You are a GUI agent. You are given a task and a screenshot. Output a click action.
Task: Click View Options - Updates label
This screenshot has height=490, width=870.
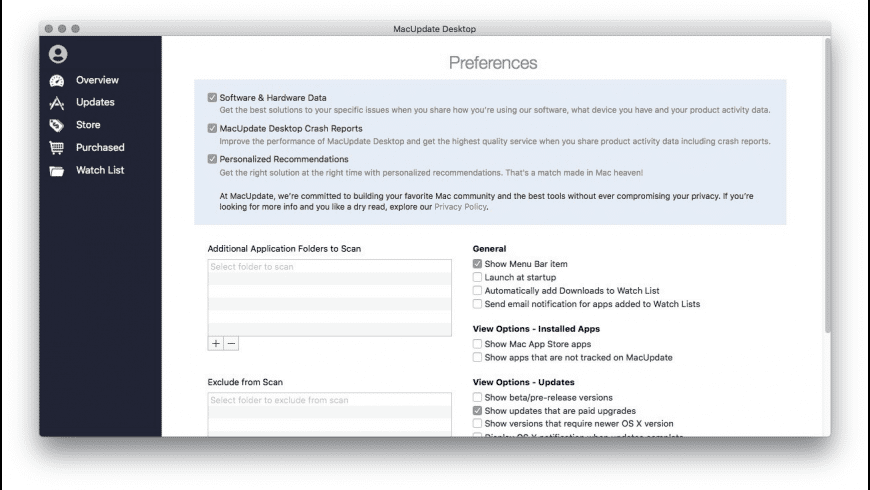pyautogui.click(x=523, y=382)
